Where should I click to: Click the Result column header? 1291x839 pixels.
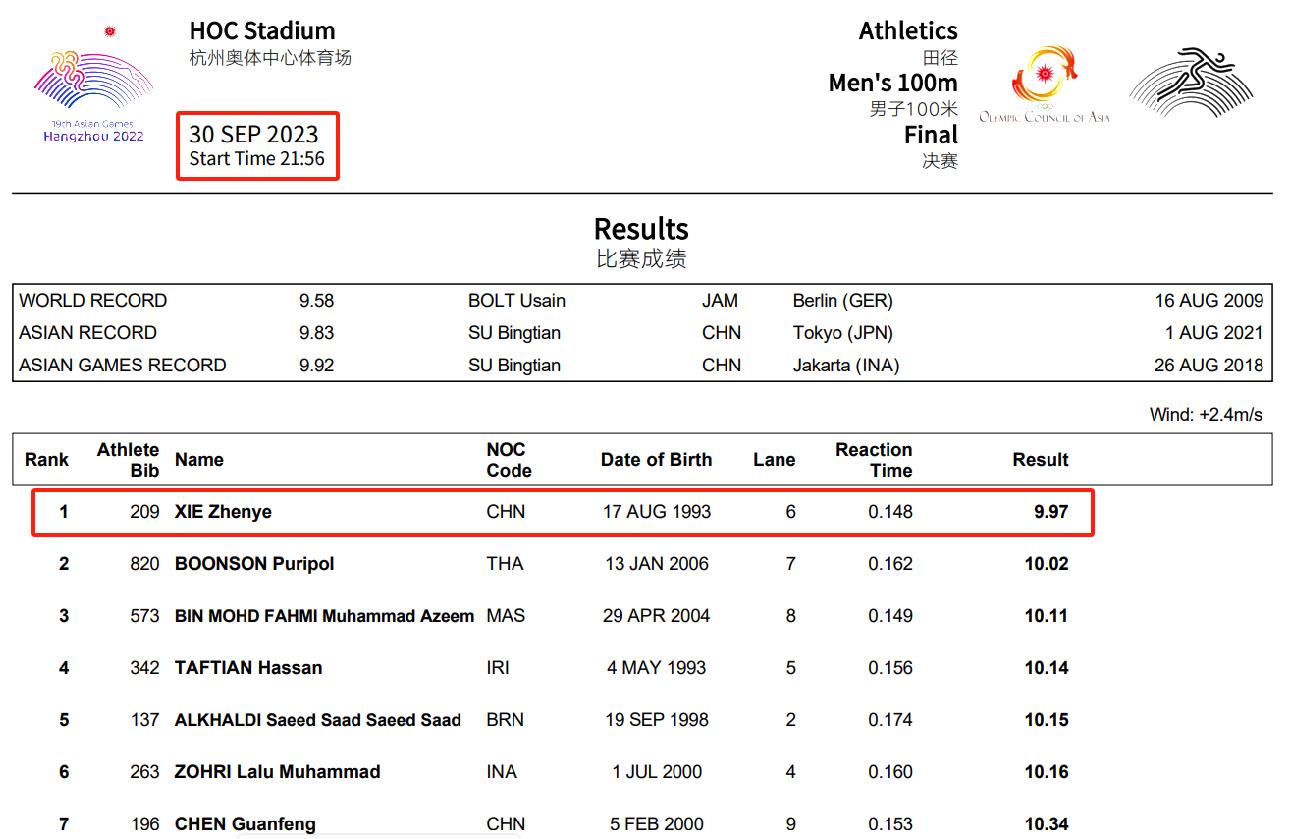tap(1040, 460)
